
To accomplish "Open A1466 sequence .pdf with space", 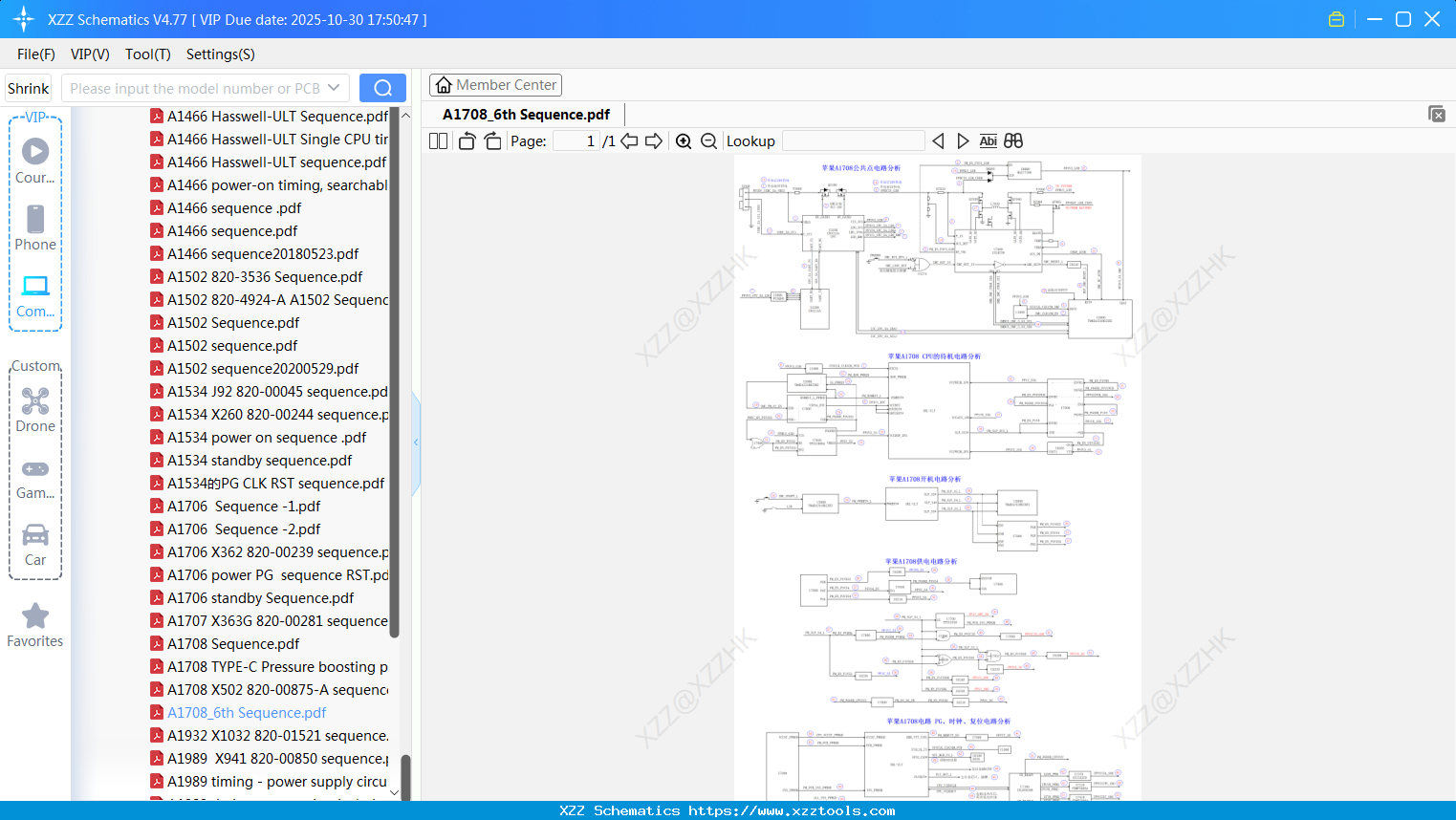I will [226, 208].
